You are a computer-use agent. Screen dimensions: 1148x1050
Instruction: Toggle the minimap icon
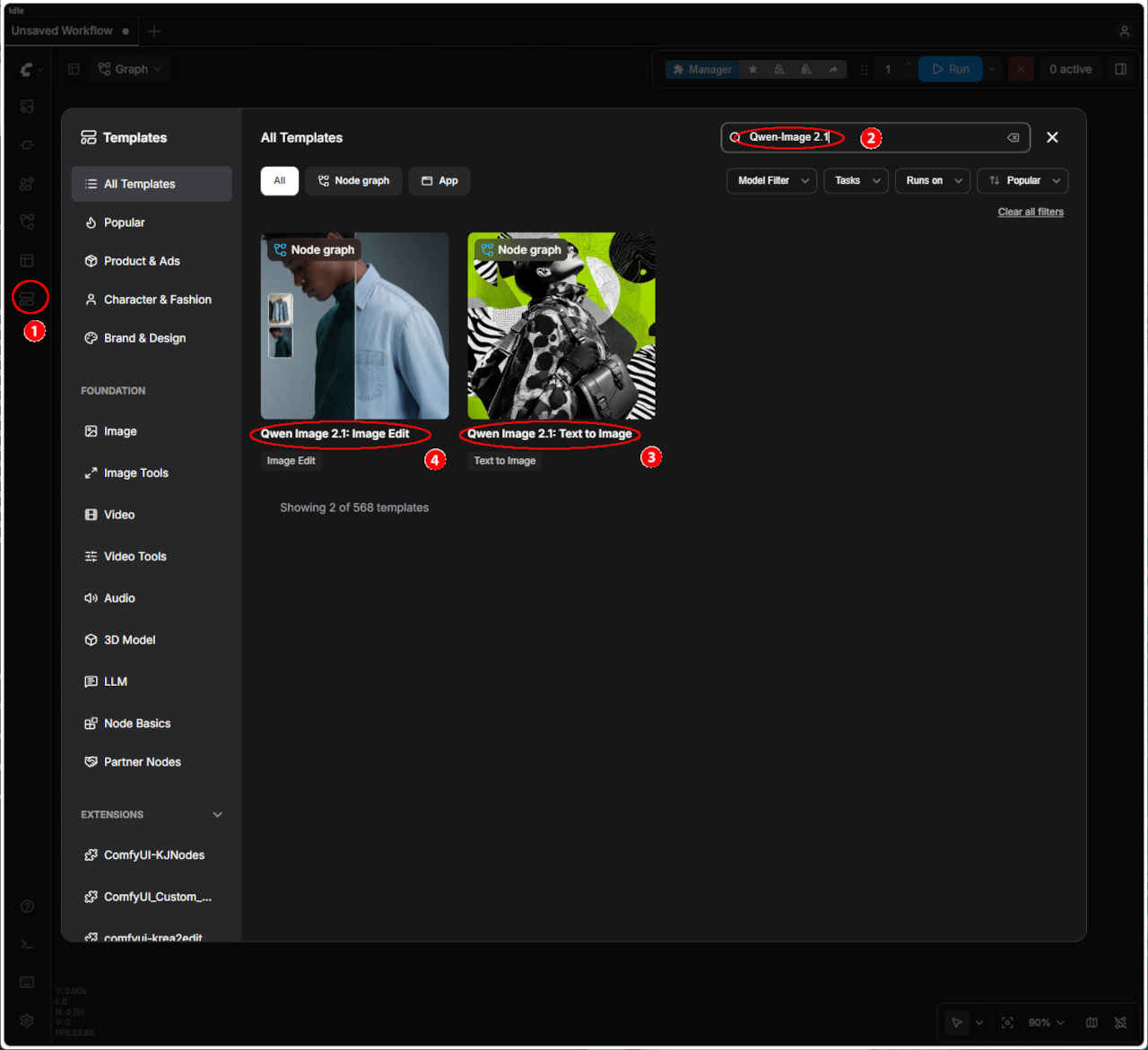pos(1091,1022)
